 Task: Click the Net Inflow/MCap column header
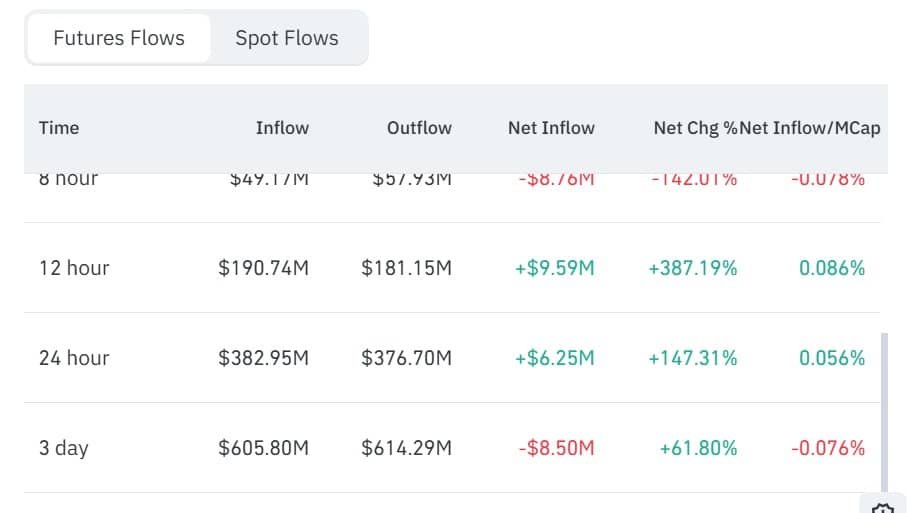810,128
